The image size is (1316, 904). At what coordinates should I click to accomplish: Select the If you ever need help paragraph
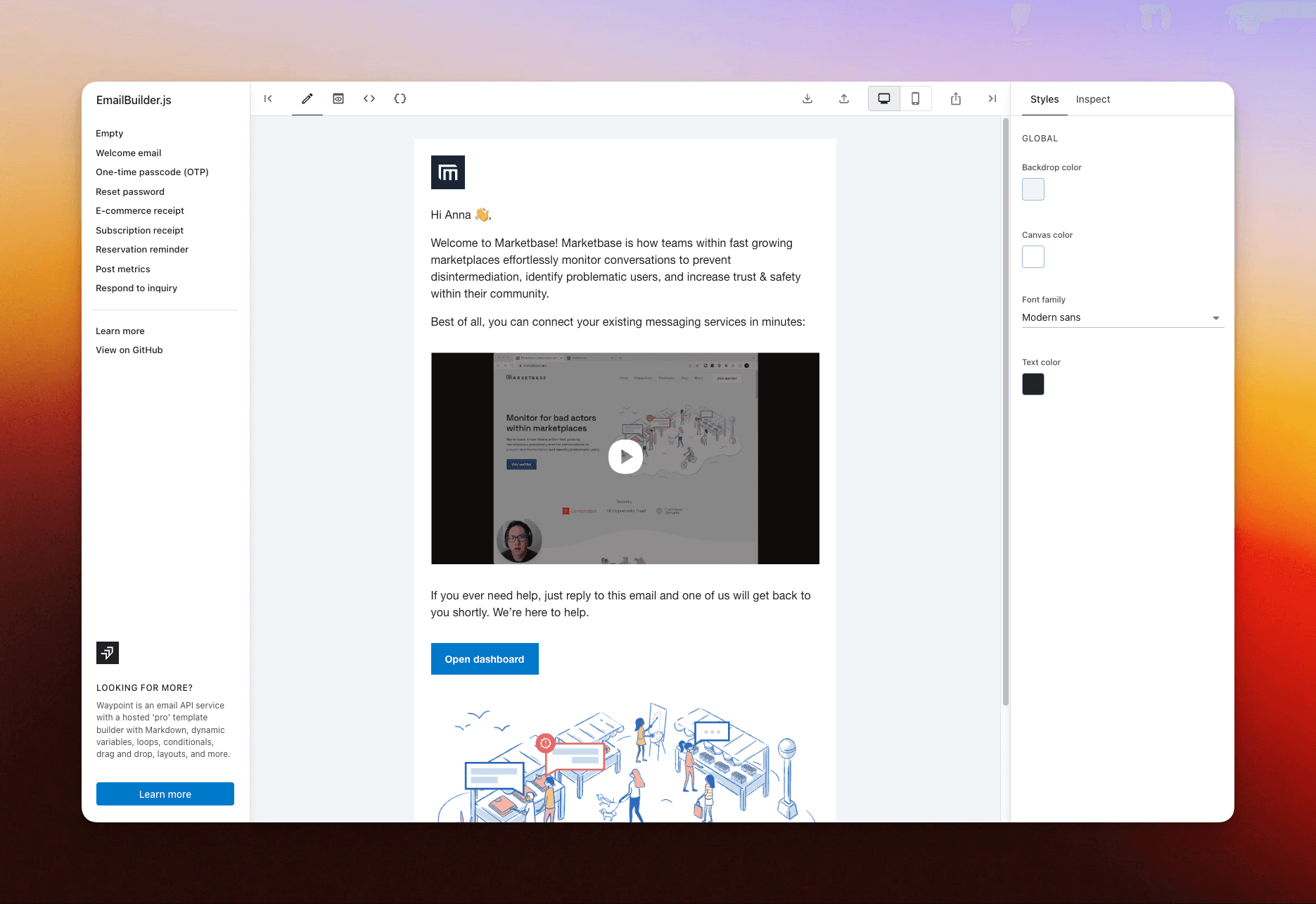tap(621, 604)
